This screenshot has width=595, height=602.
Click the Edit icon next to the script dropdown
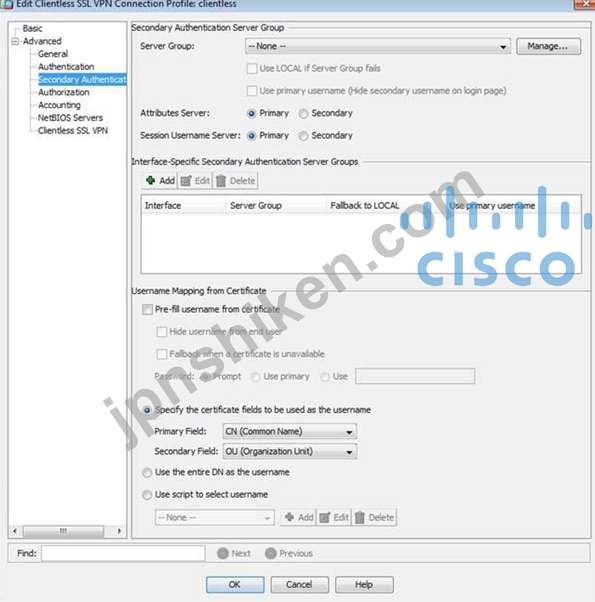pos(325,518)
